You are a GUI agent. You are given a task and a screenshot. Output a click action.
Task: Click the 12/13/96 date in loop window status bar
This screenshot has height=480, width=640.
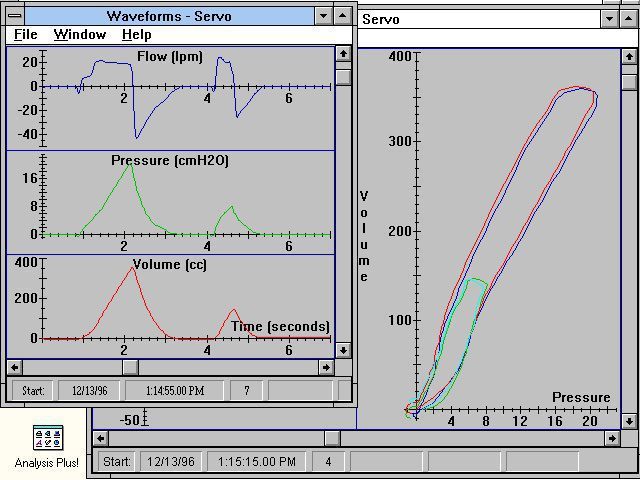click(x=170, y=462)
